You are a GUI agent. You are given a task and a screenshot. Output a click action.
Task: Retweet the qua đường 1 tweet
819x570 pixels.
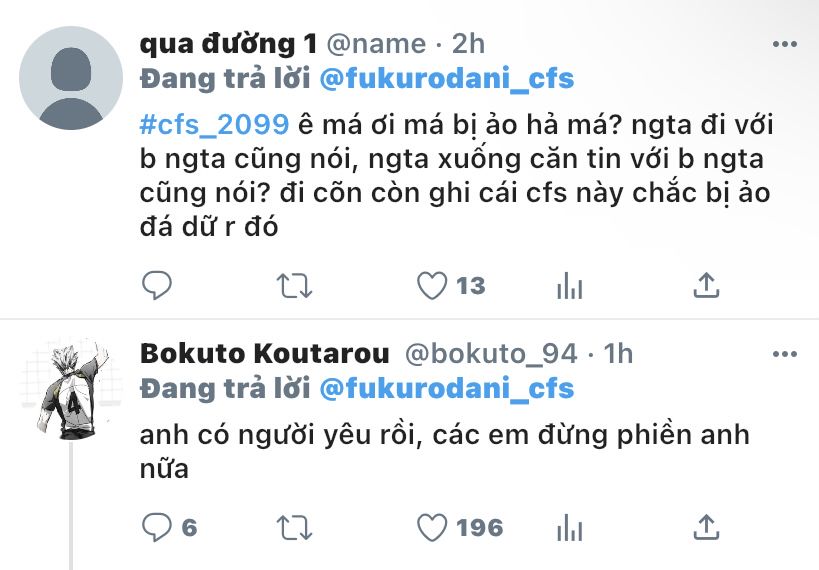tap(294, 286)
